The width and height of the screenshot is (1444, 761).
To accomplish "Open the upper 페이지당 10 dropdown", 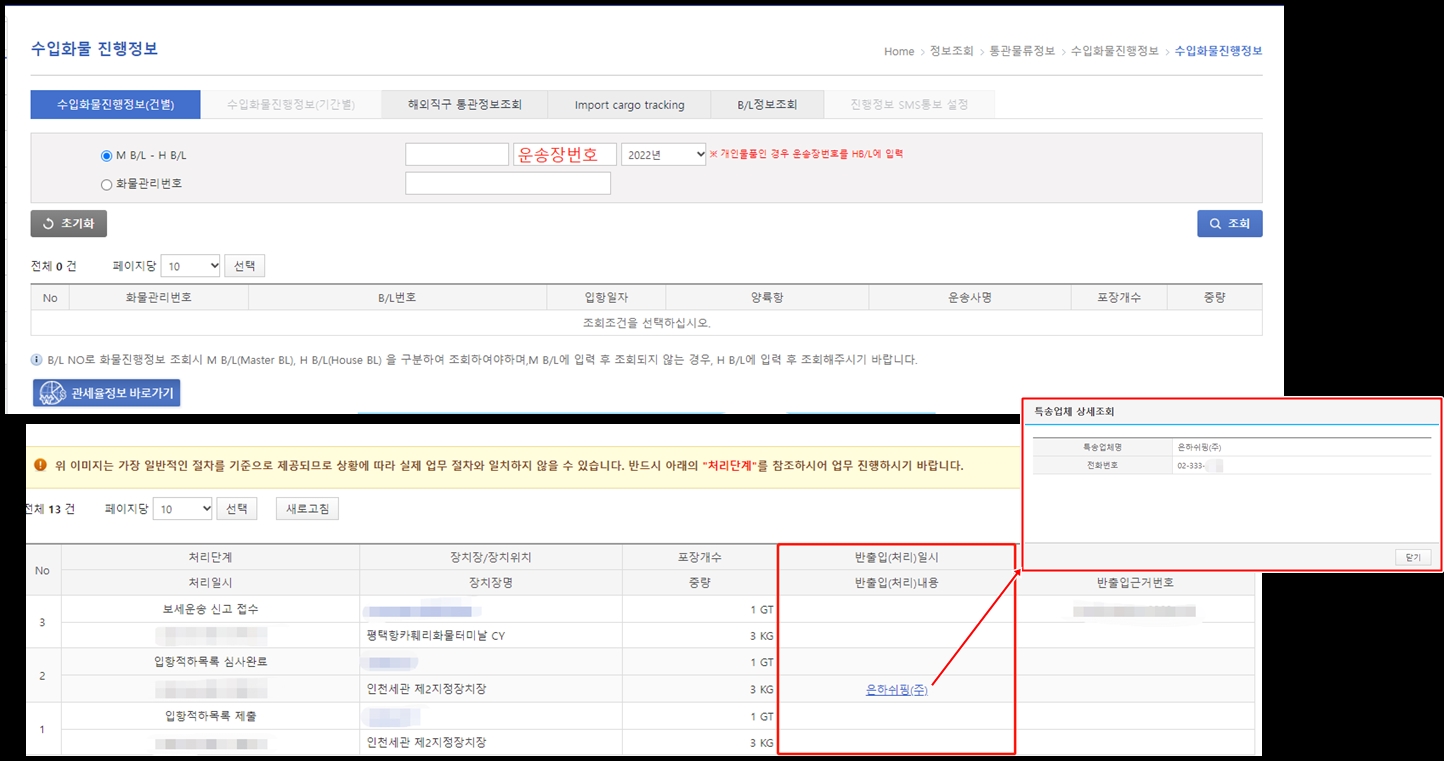I will [190, 266].
